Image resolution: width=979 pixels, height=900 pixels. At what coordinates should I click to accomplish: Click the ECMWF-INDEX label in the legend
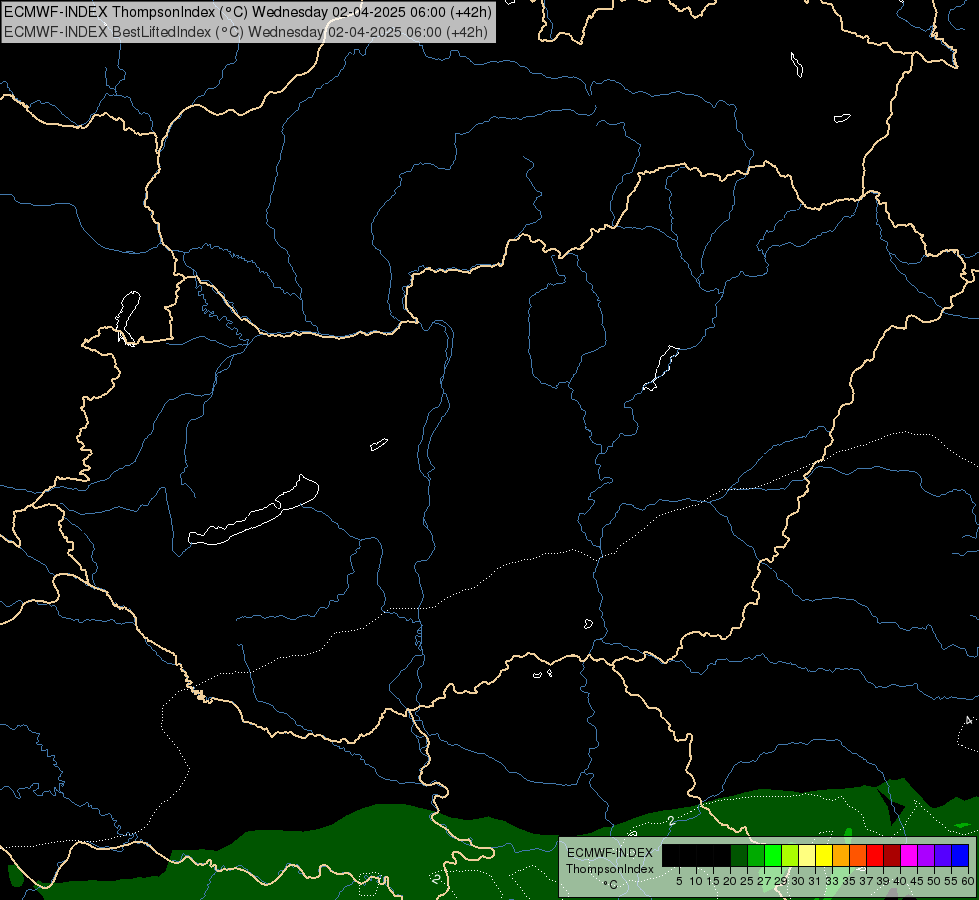(610, 853)
